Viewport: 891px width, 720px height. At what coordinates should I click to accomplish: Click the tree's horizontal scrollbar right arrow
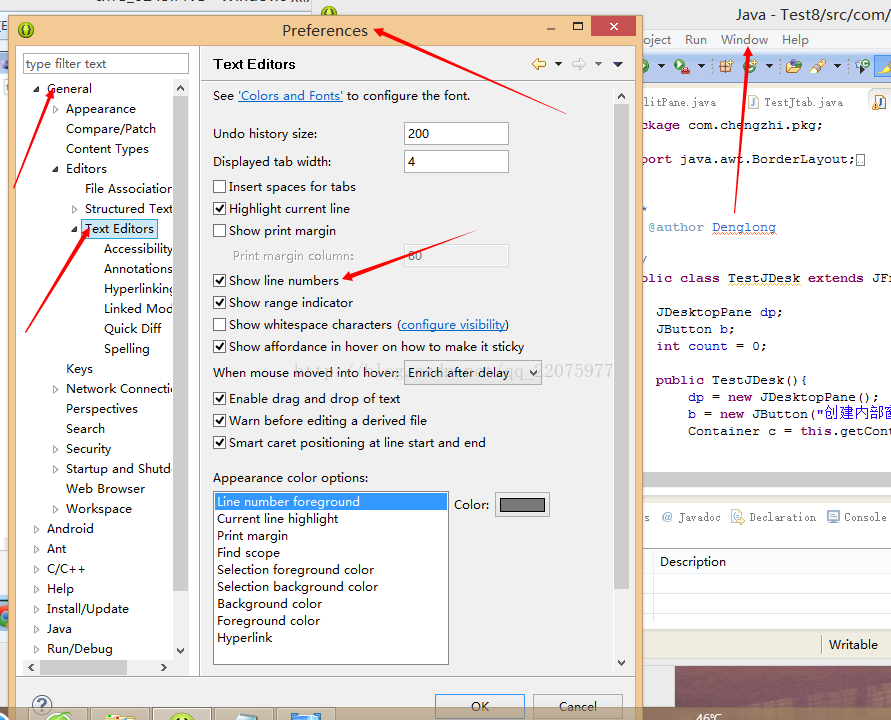164,667
